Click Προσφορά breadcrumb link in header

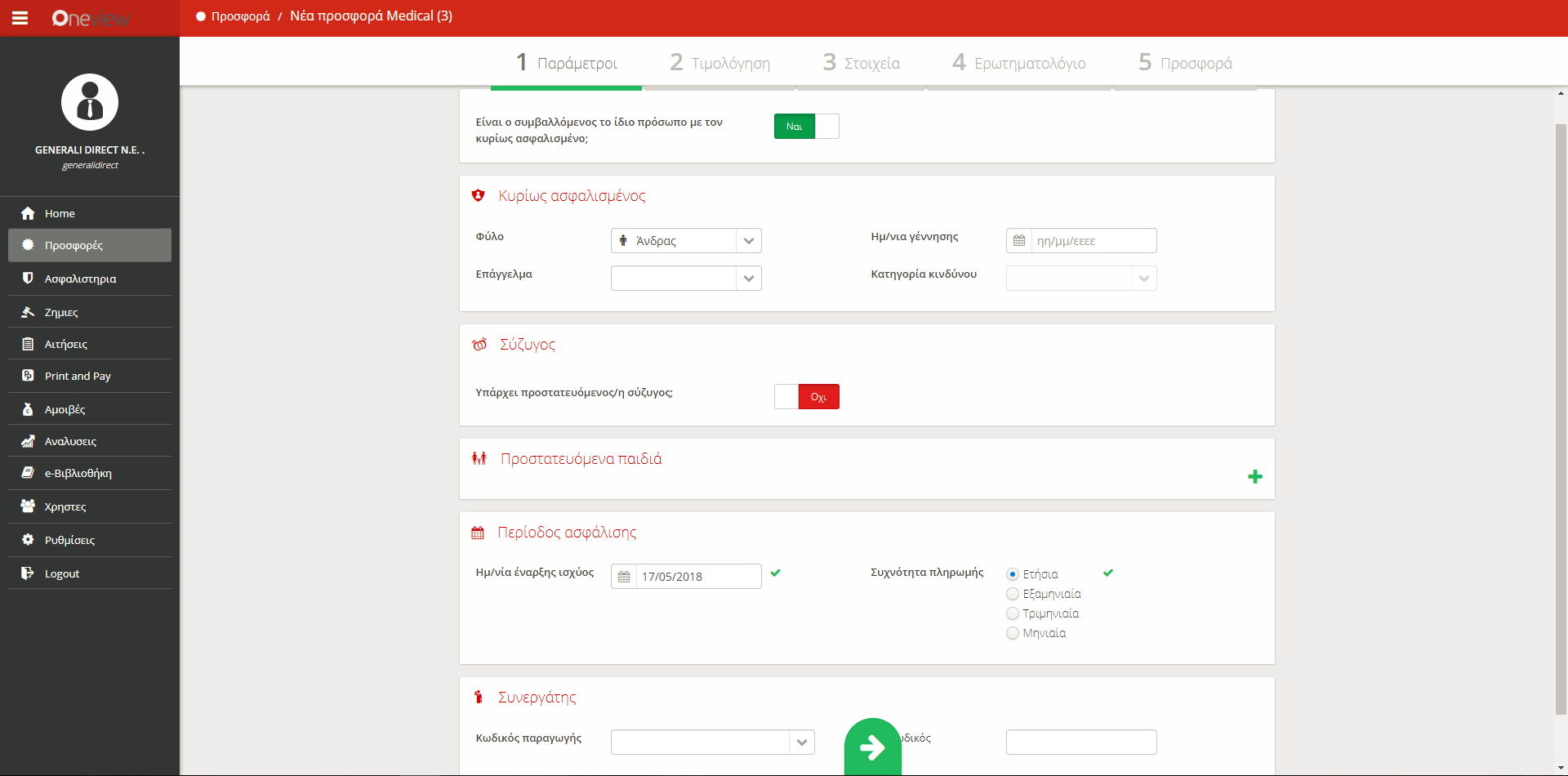[240, 16]
